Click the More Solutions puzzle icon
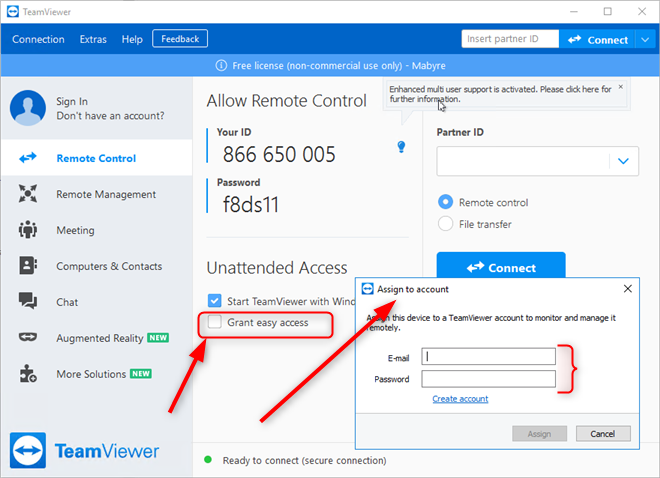Image resolution: width=660 pixels, height=478 pixels. coord(28,374)
